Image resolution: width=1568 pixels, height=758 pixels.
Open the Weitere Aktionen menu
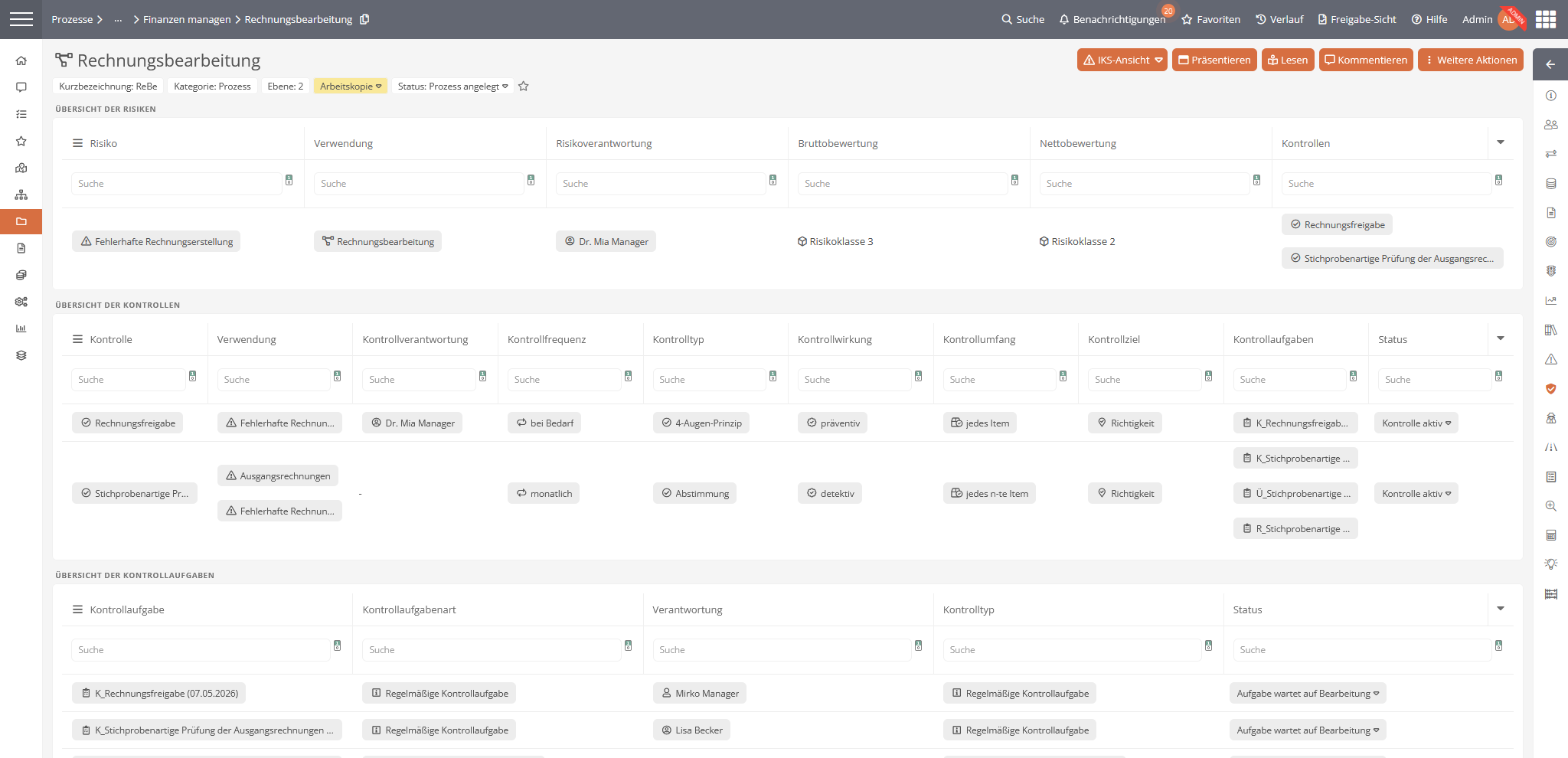(x=1471, y=60)
